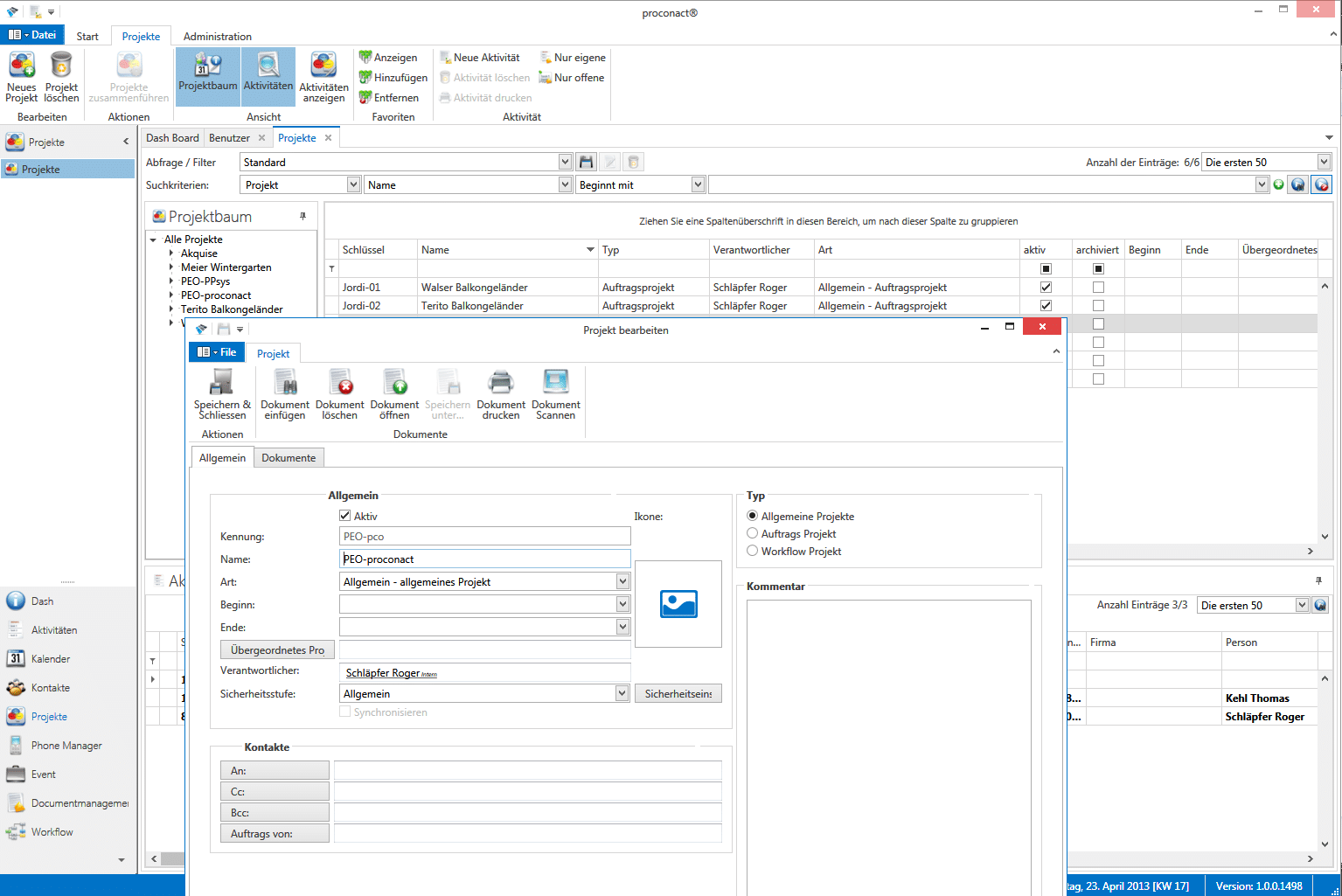Create a Neue Aktivität
1342x896 pixels.
[x=480, y=58]
